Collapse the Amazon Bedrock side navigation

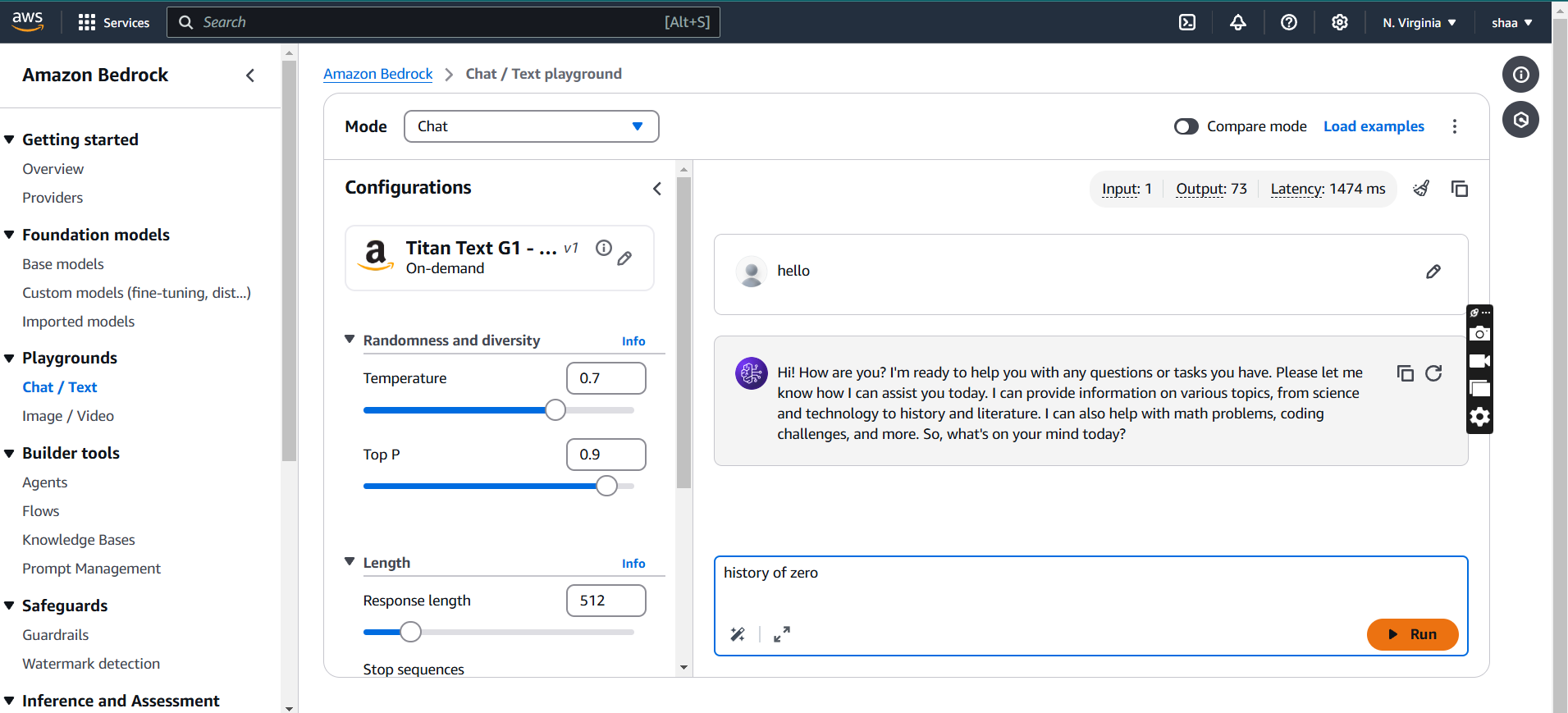(250, 75)
